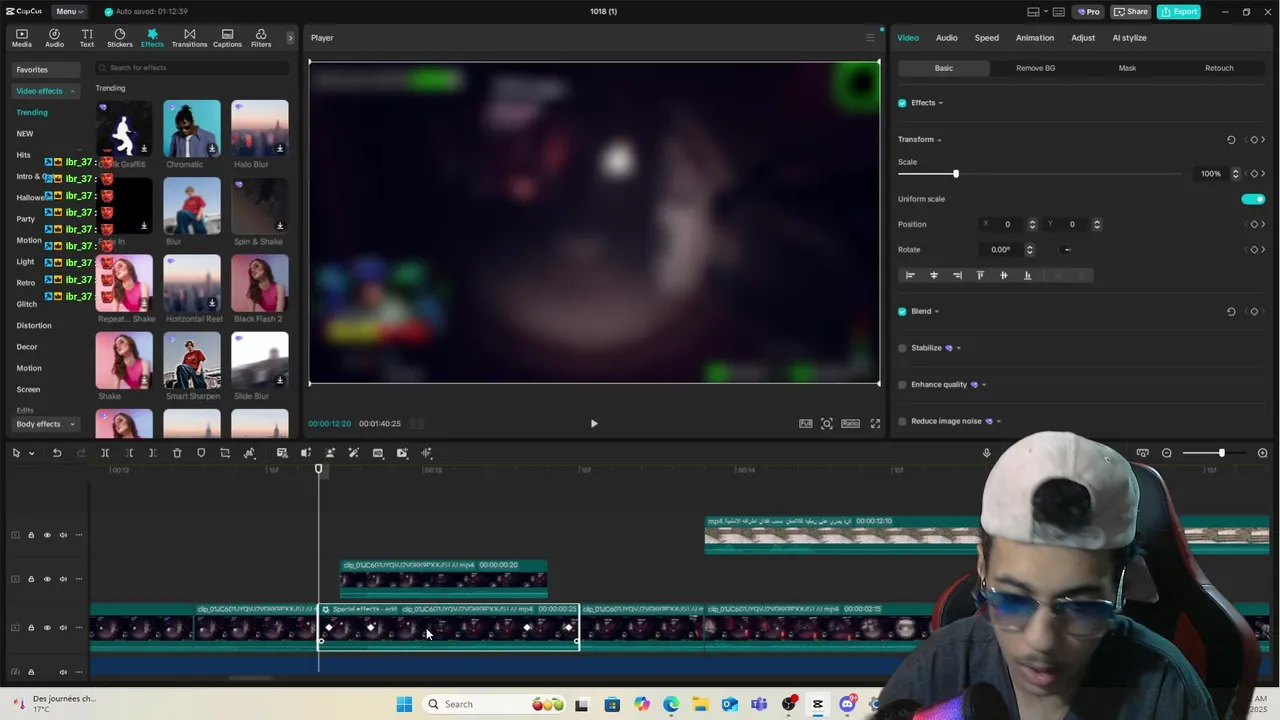Click timeline zoom slider handle
This screenshot has height=720, width=1280.
(x=1221, y=453)
